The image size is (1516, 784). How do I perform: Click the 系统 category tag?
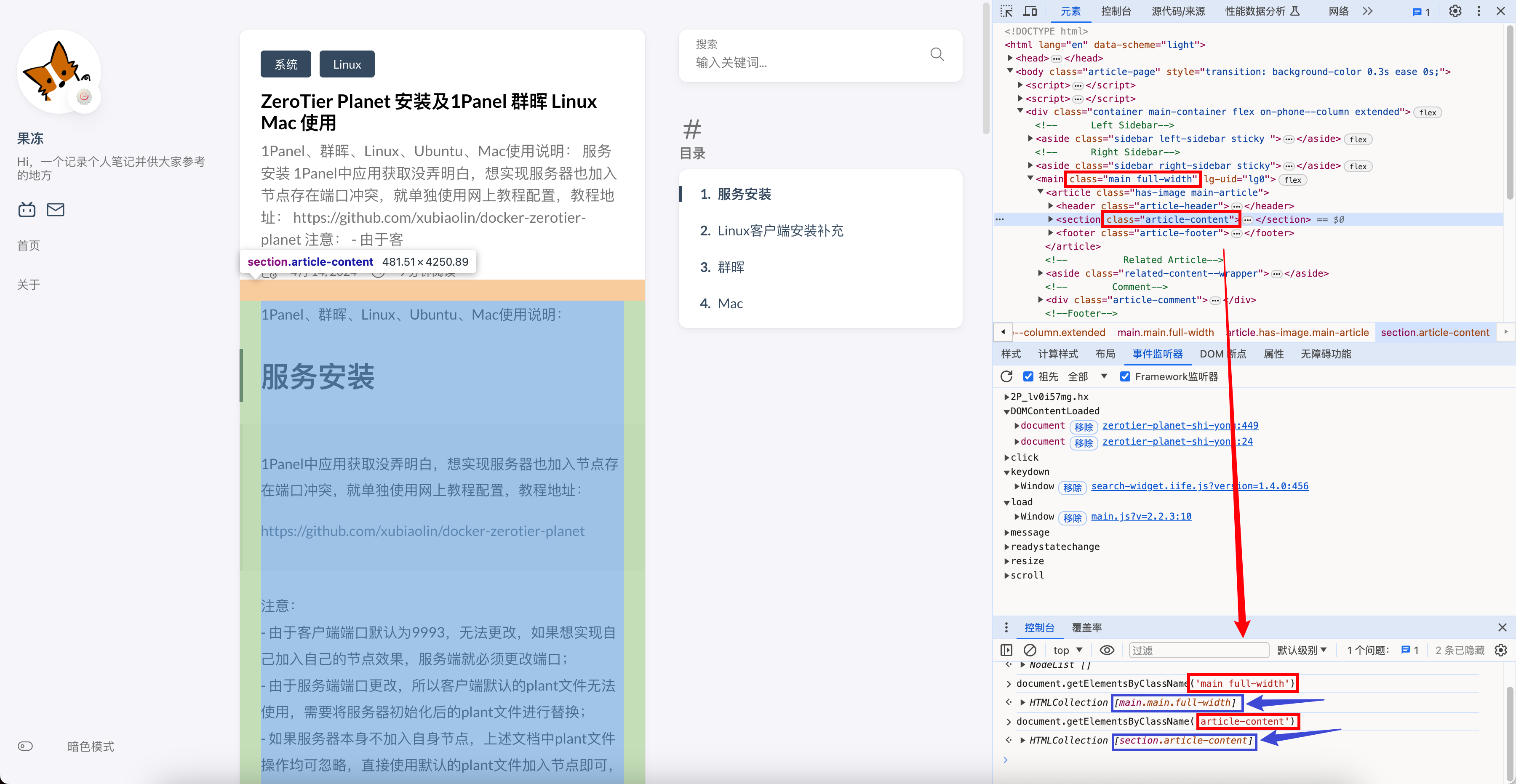(x=286, y=64)
